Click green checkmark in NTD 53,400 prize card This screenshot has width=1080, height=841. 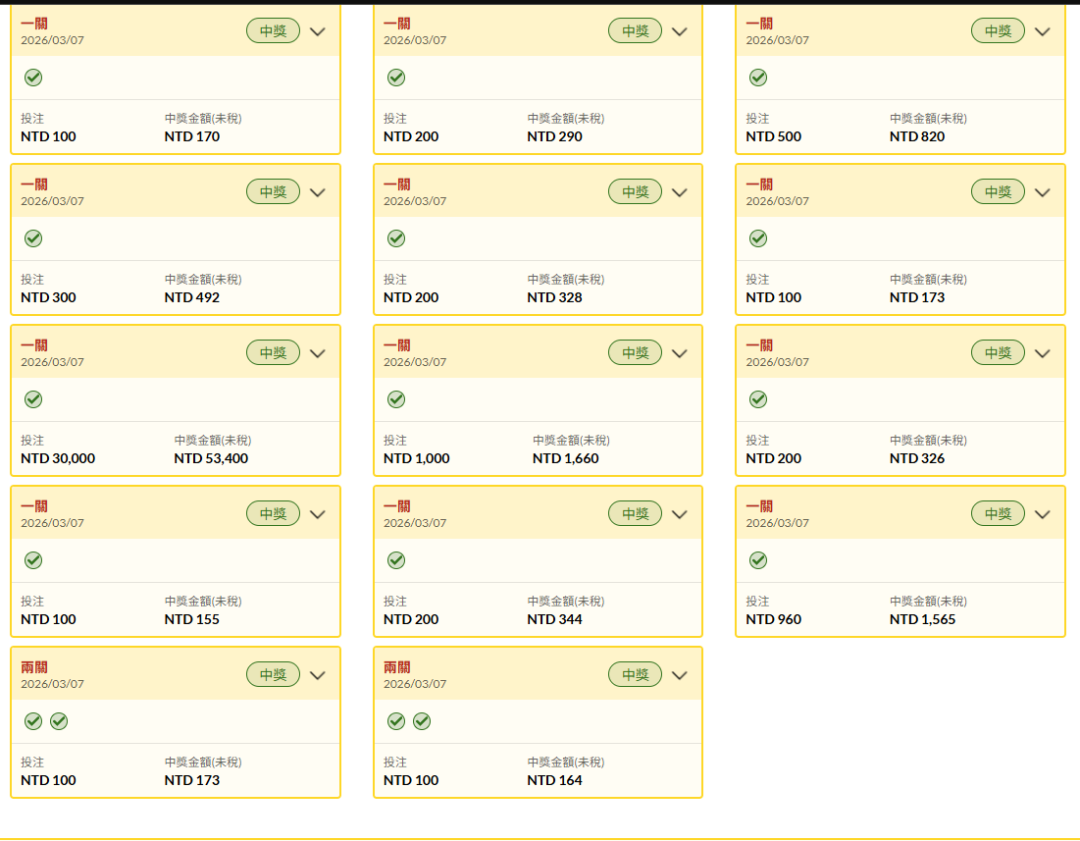pos(33,399)
